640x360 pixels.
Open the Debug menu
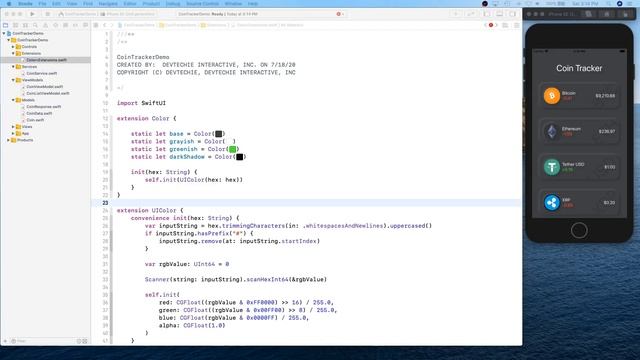[x=173, y=4]
